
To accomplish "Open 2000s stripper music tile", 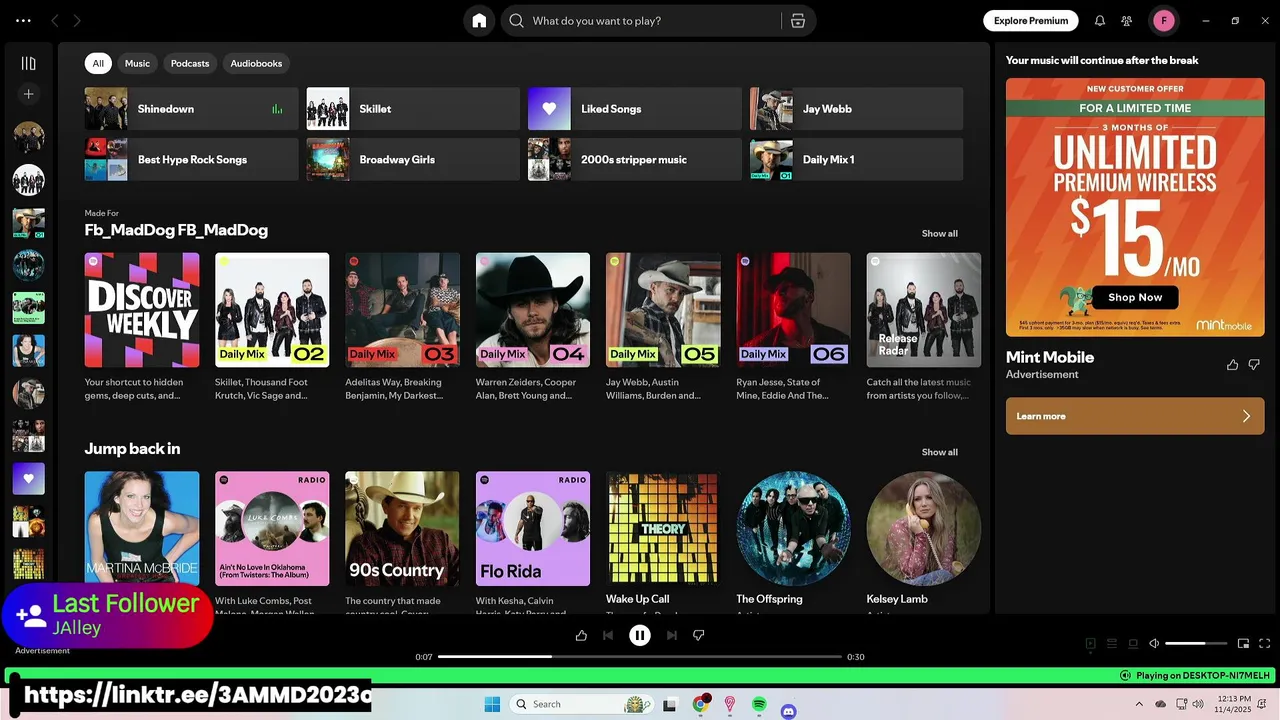I will (635, 159).
